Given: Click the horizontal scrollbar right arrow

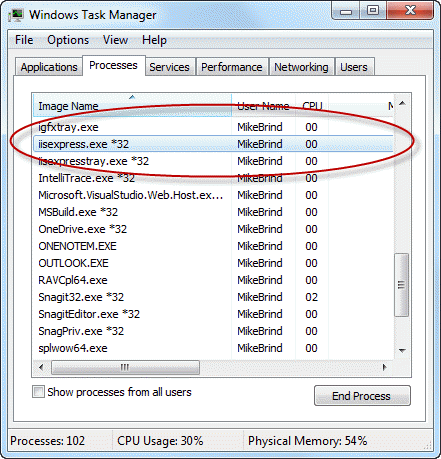Looking at the screenshot, I should pyautogui.click(x=385, y=367).
